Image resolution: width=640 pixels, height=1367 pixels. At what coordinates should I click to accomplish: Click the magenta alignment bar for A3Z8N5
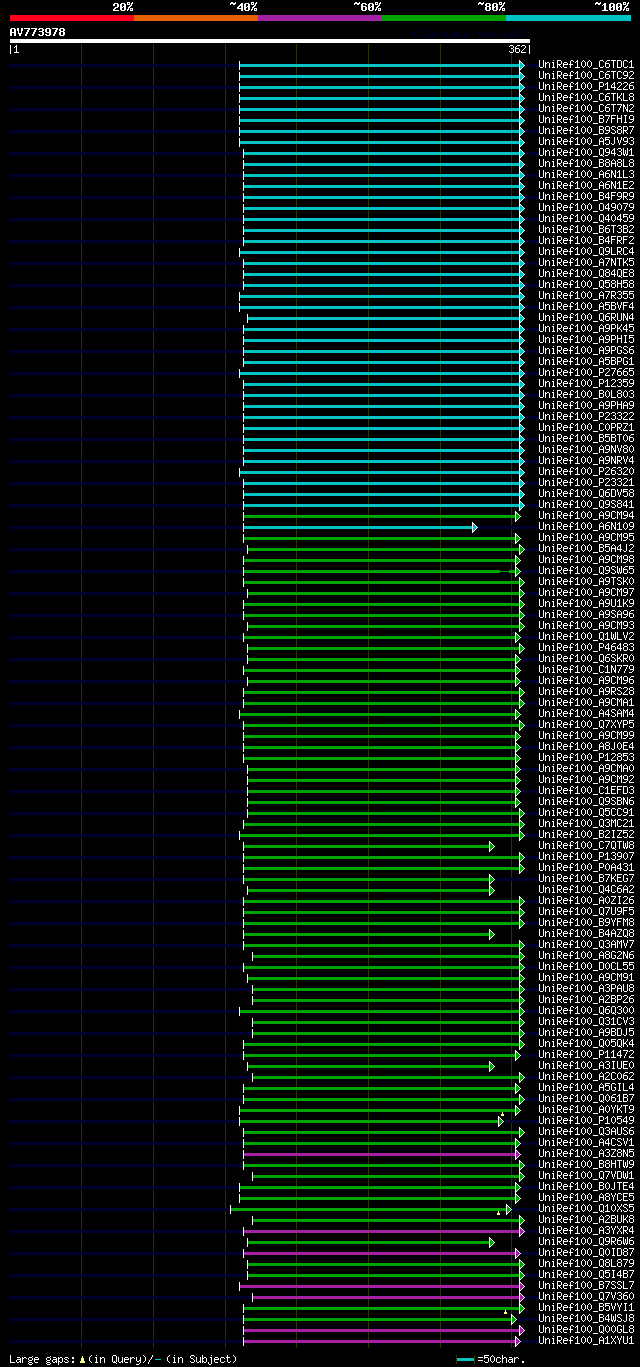click(x=381, y=1154)
